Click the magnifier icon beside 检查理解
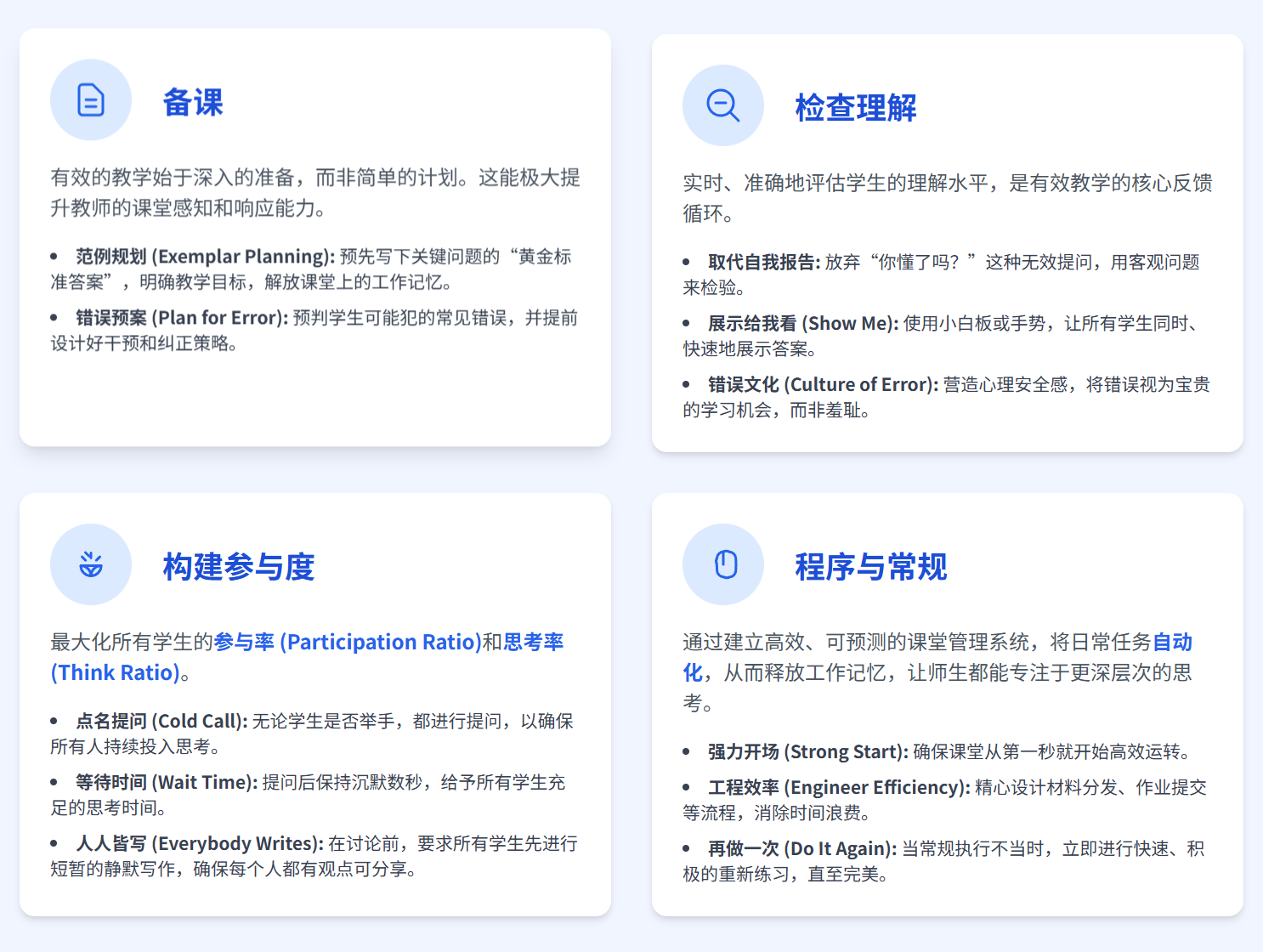1263x952 pixels. pyautogui.click(x=722, y=106)
